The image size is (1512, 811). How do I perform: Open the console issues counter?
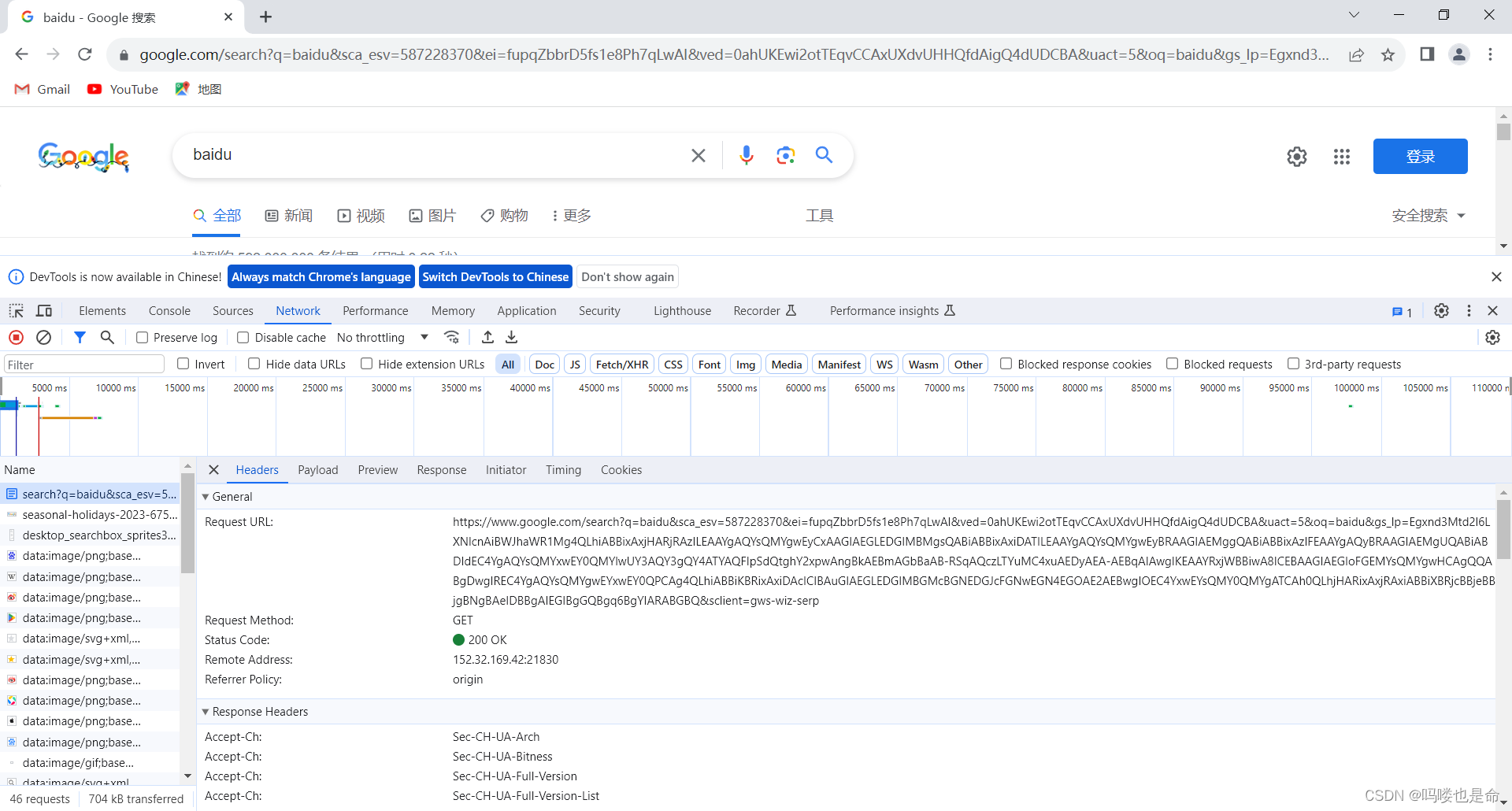1402,312
